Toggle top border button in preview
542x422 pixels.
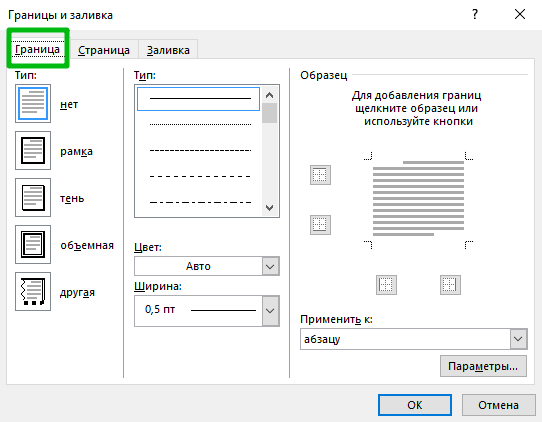point(320,175)
